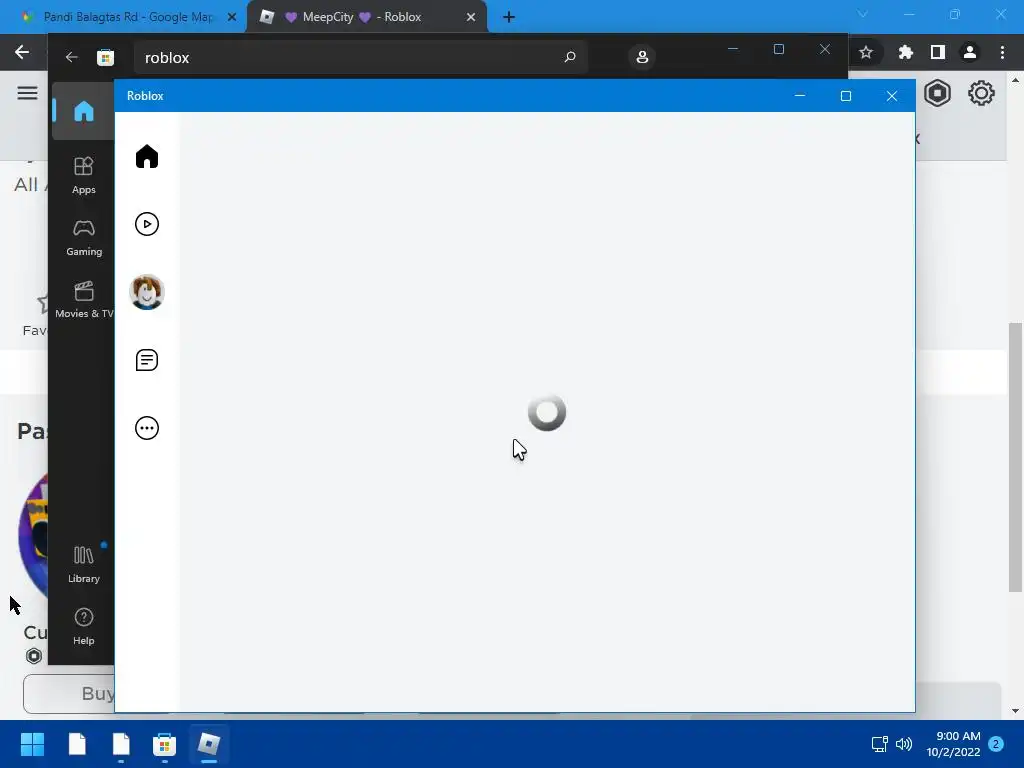Screen dimensions: 1024x768
Task: Click the Buy button on the web page
Action: coord(69,694)
